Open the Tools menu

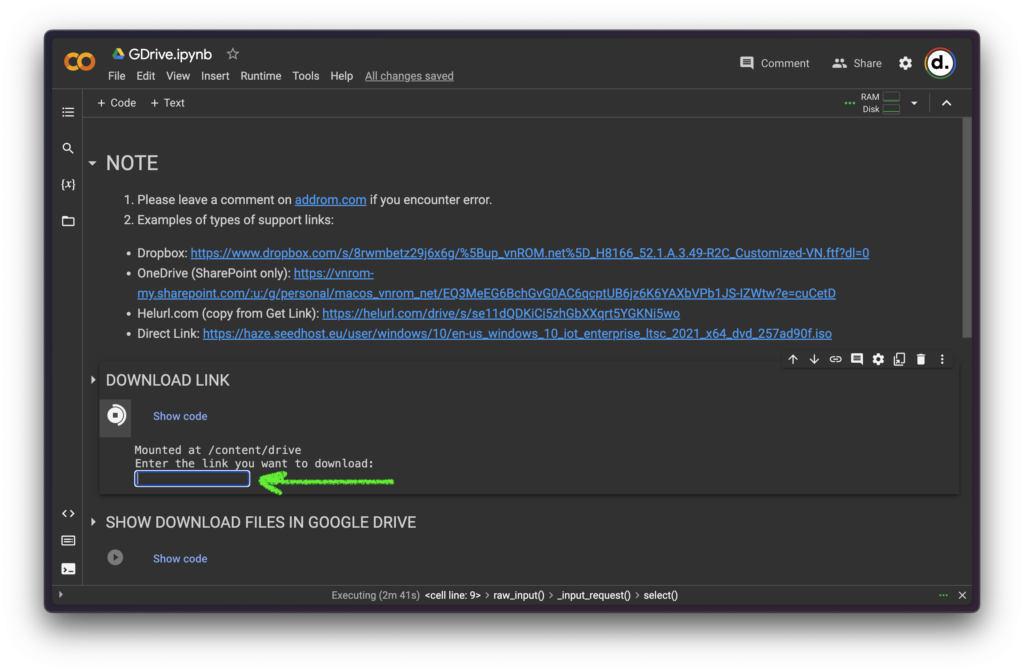pyautogui.click(x=306, y=76)
